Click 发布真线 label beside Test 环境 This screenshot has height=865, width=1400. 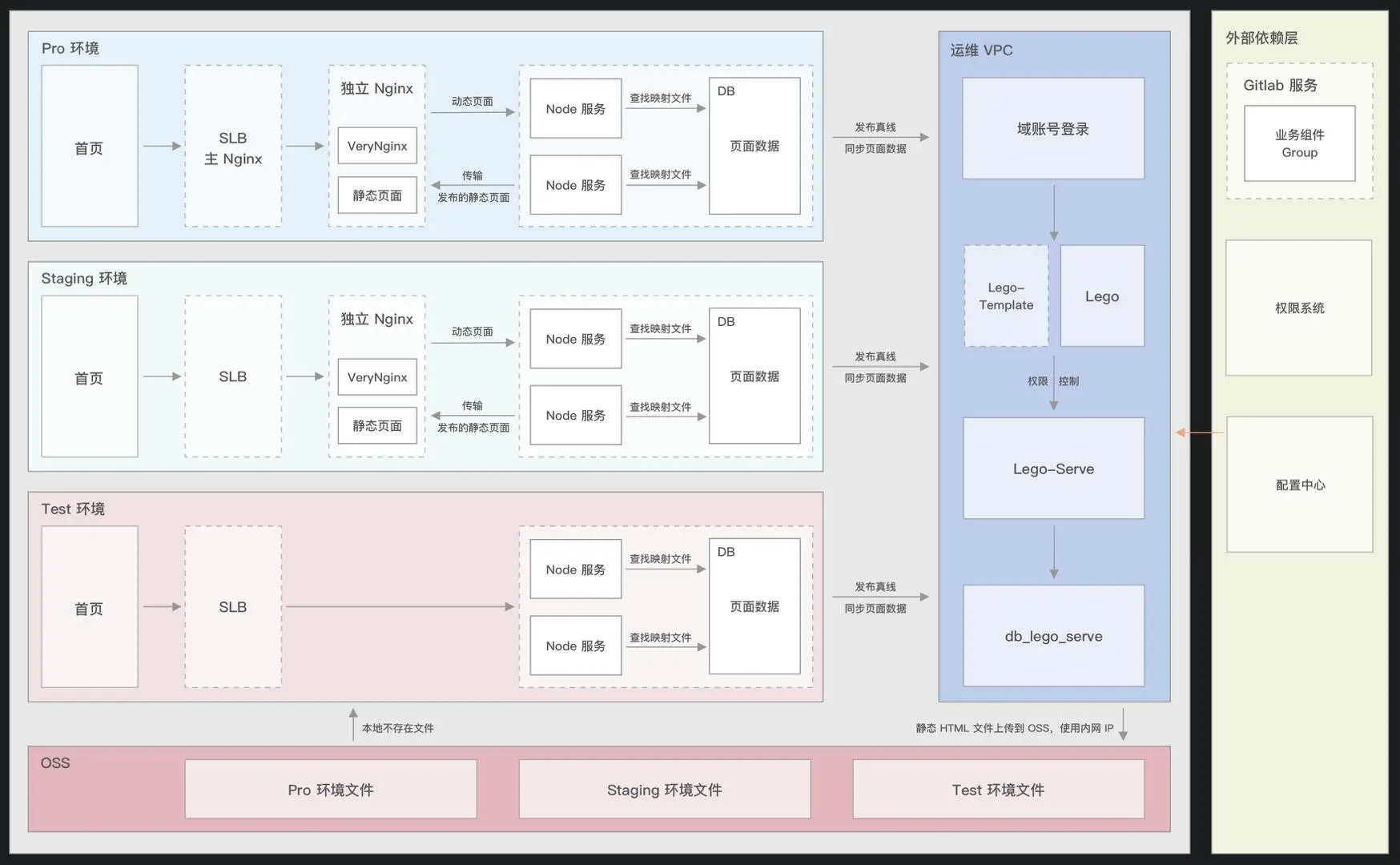coord(875,587)
